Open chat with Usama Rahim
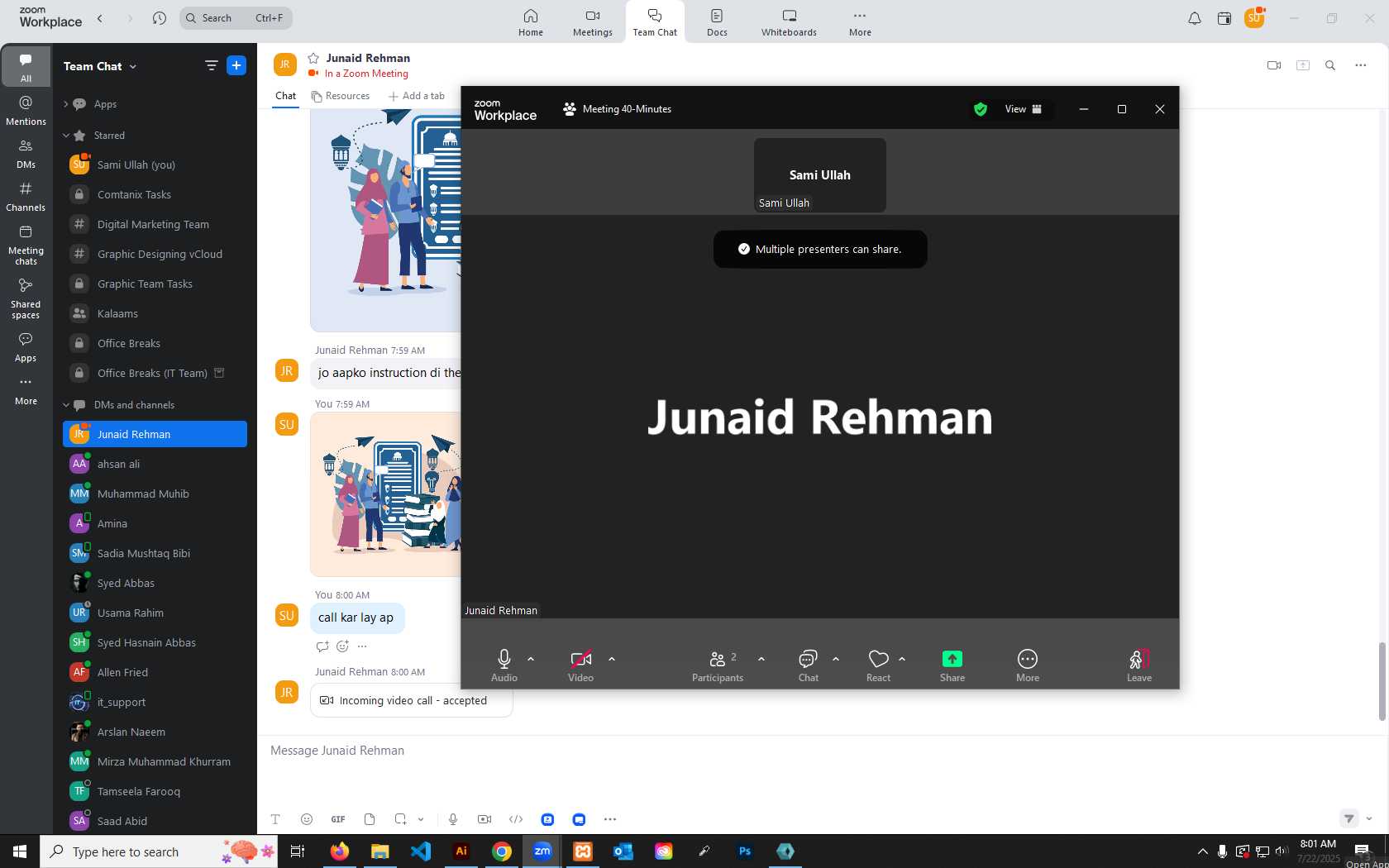Image resolution: width=1389 pixels, height=868 pixels. click(x=155, y=613)
